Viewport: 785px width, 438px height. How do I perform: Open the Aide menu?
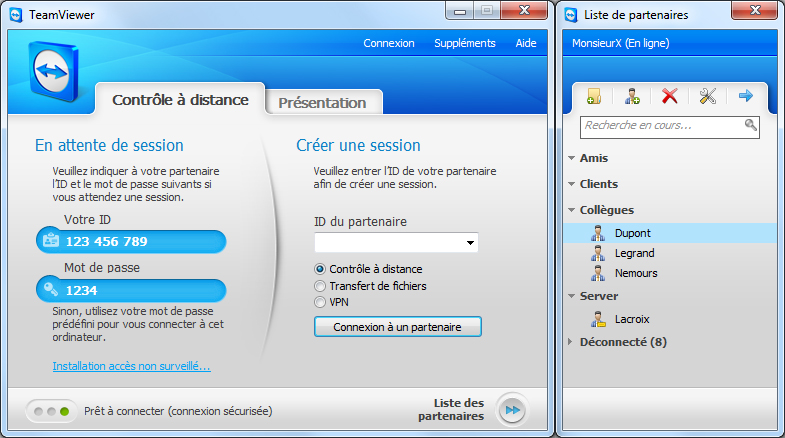point(526,43)
